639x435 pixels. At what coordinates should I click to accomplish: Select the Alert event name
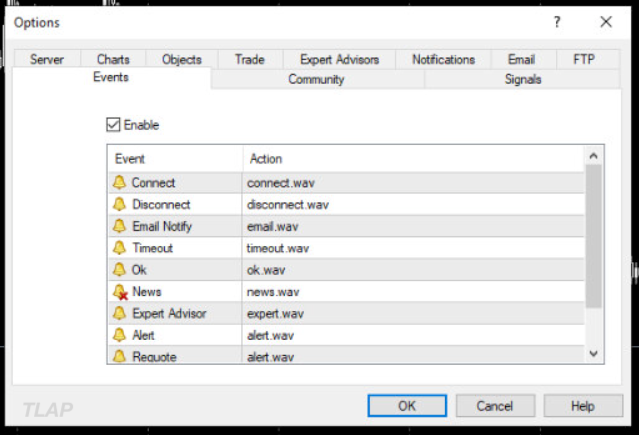pyautogui.click(x=143, y=335)
